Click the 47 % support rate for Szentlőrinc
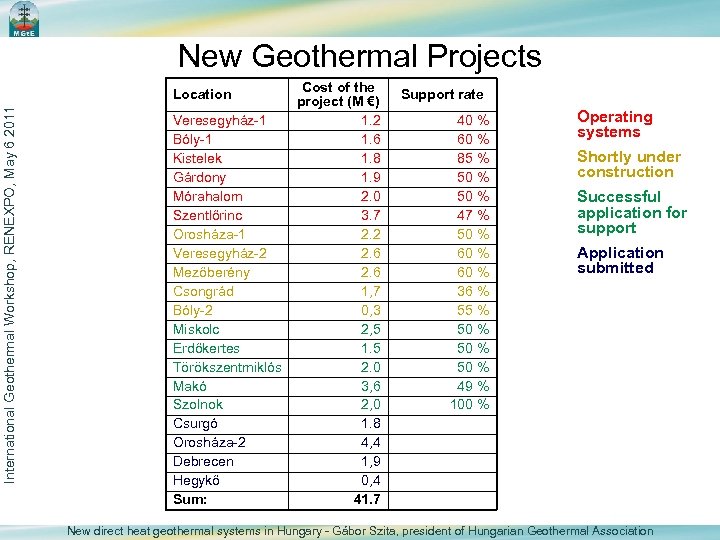 click(x=473, y=216)
